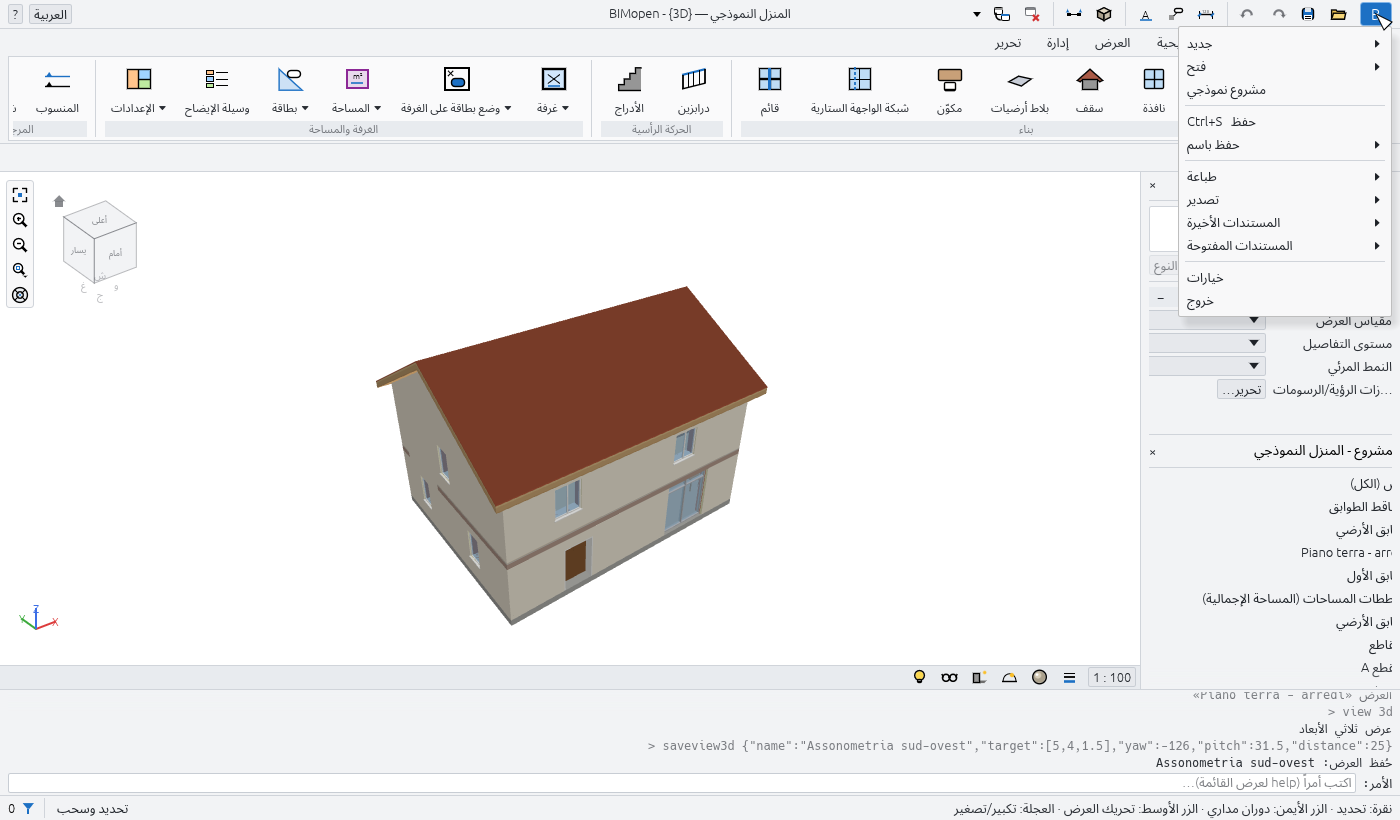Select the بلاط أرضيات floor slab tool

coord(1019,90)
